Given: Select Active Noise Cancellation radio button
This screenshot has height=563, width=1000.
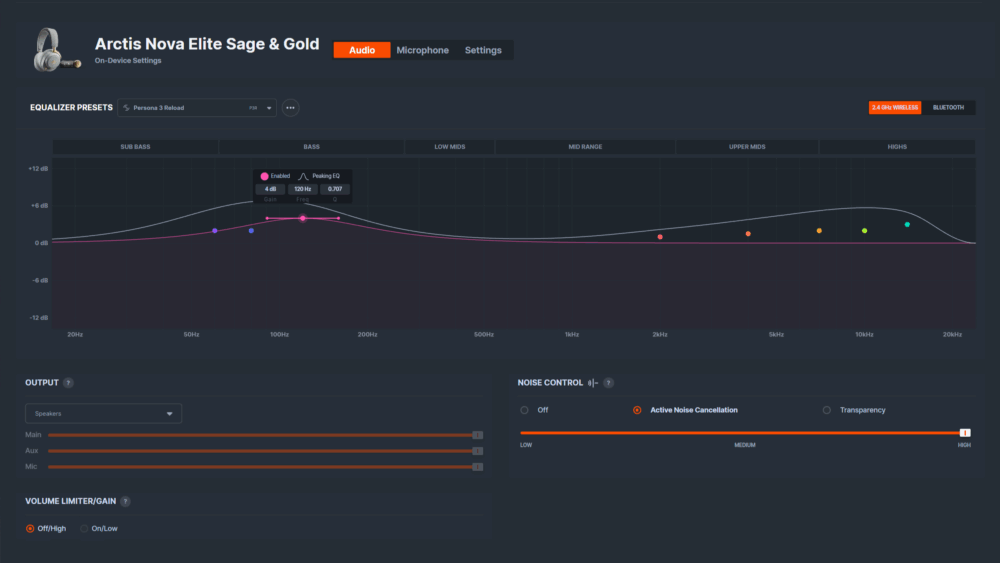Looking at the screenshot, I should click(x=637, y=410).
